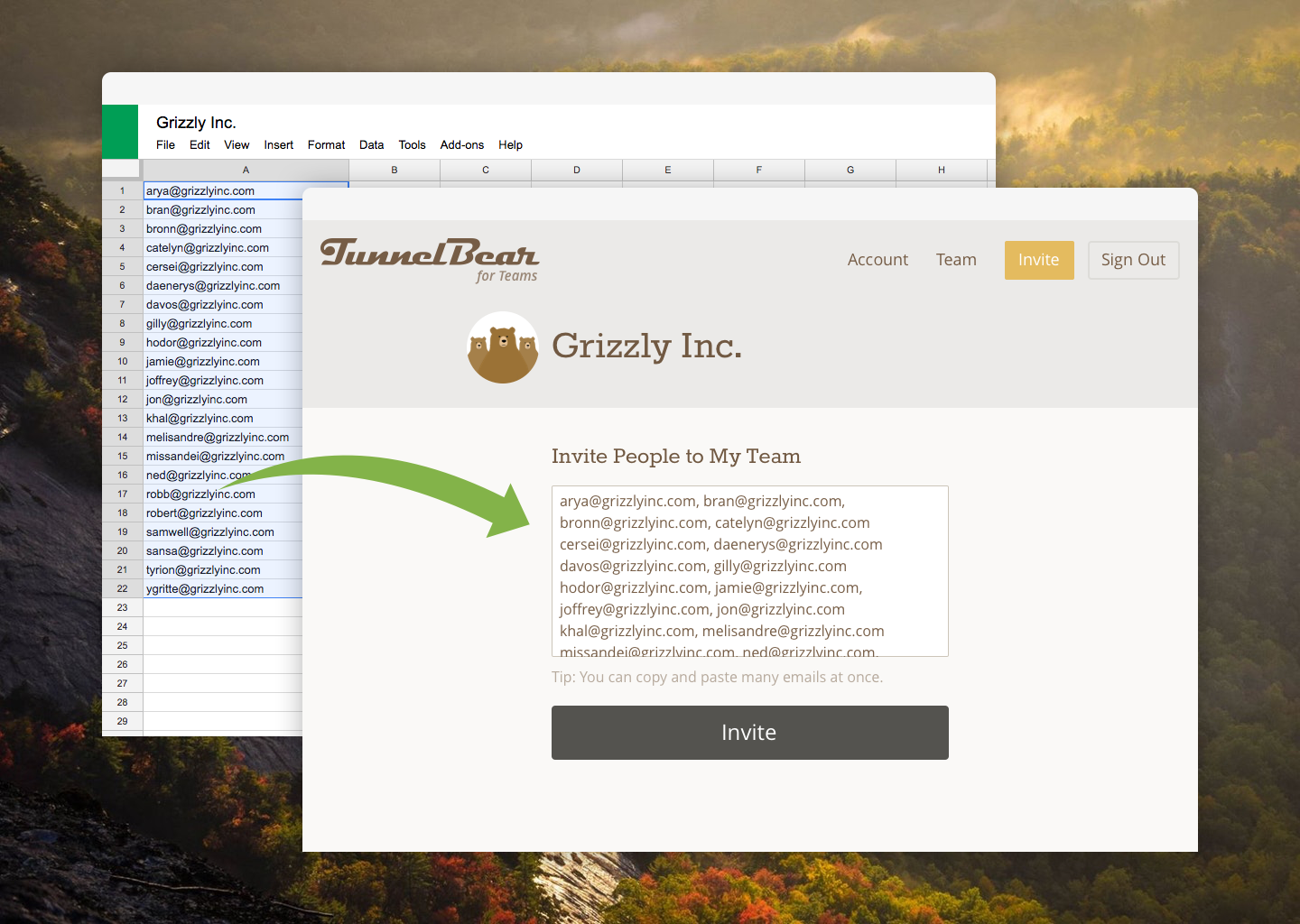The height and width of the screenshot is (924, 1300).
Task: Click inside the email addresses text box
Action: pyautogui.click(x=749, y=570)
